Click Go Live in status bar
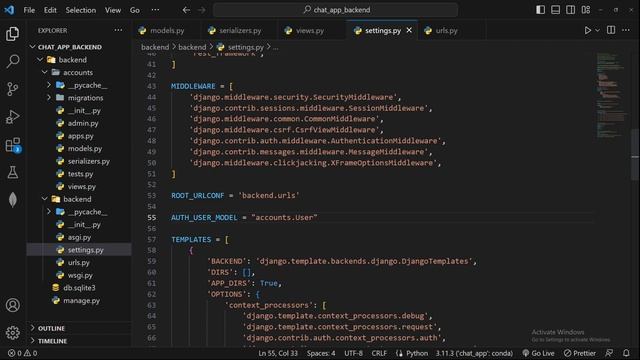Image resolution: width=640 pixels, height=360 pixels. pyautogui.click(x=538, y=353)
